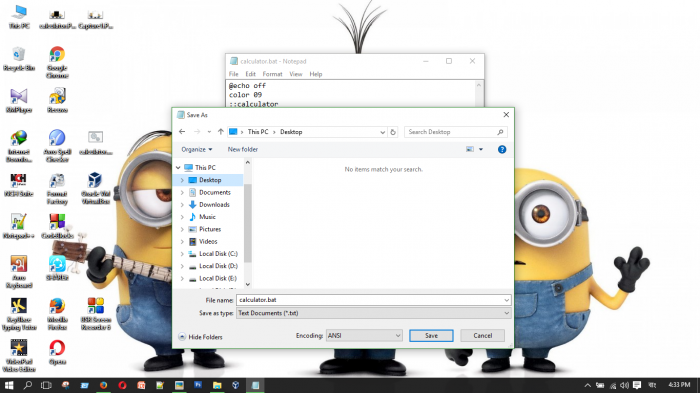The height and width of the screenshot is (393, 700).
Task: Select Videos in the folder tree
Action: (208, 242)
